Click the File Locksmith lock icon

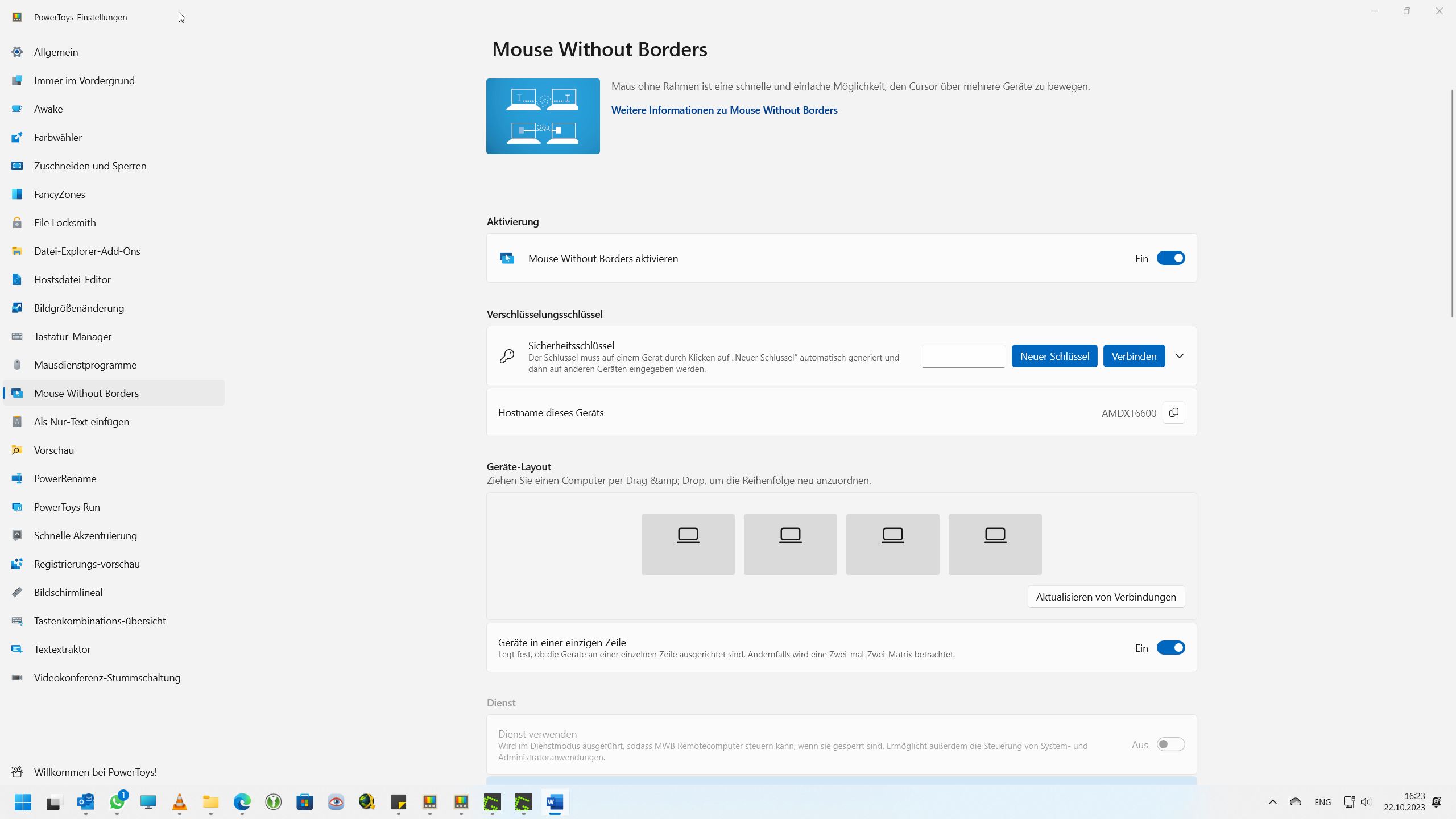17,222
